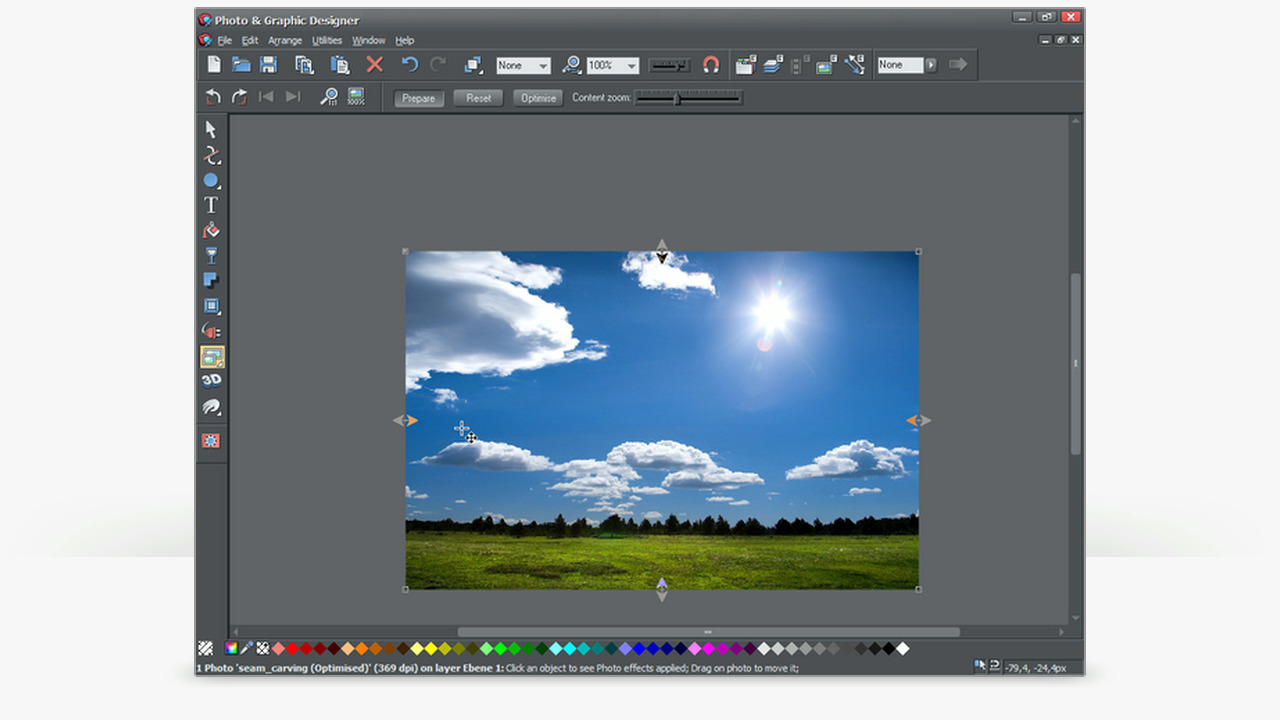Select the Shadow tool

click(x=211, y=281)
